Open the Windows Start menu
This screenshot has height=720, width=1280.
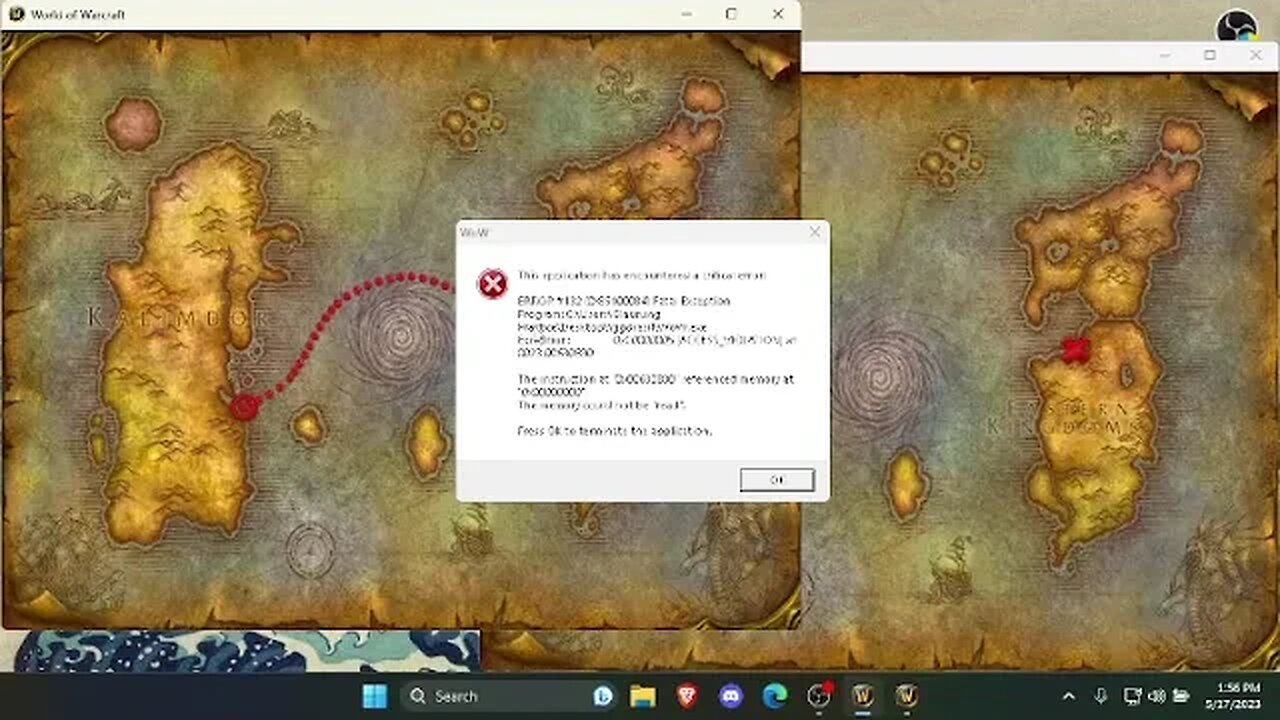(x=375, y=696)
